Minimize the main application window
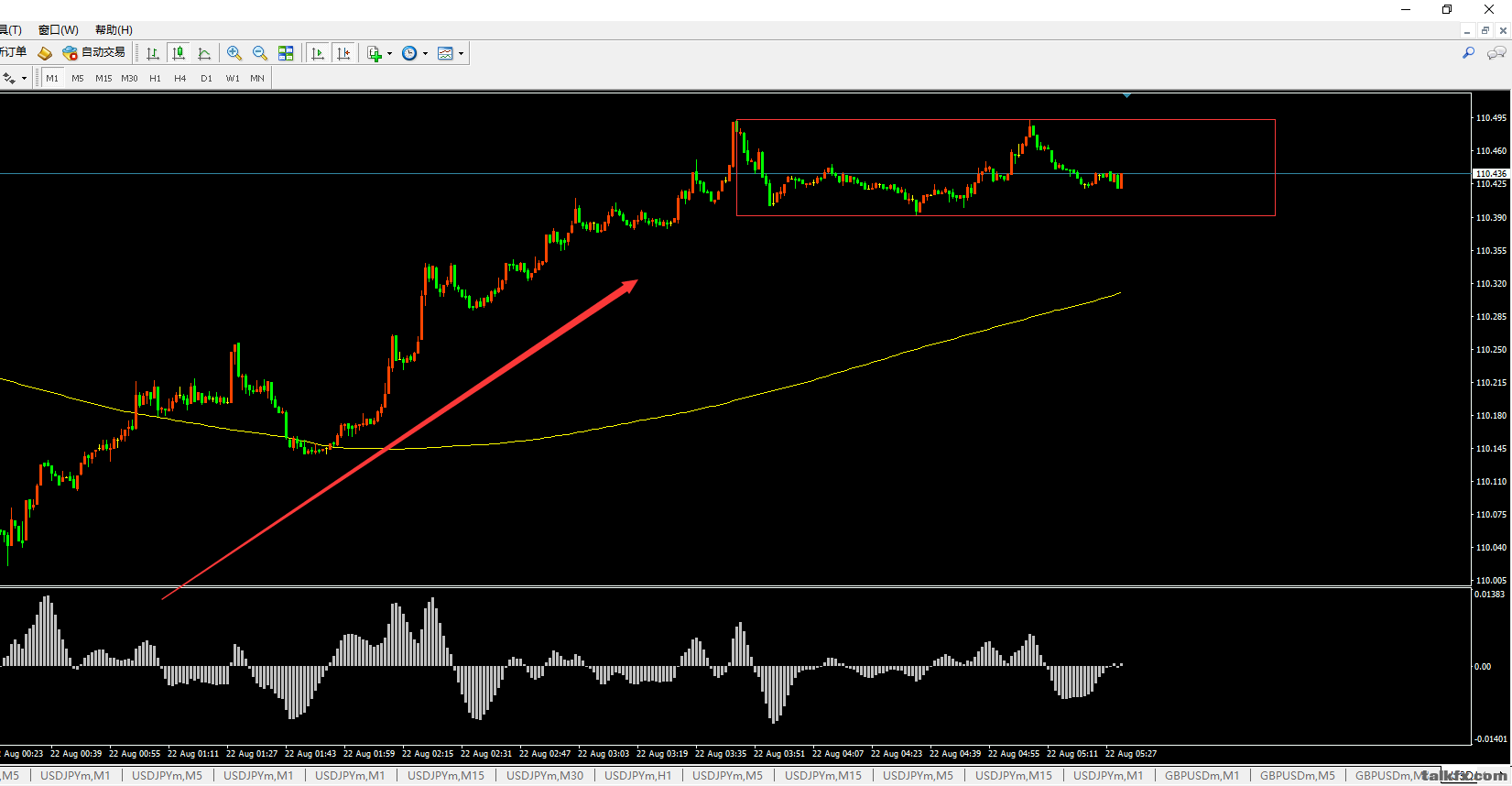Screen dimensions: 1512x786 (x=1406, y=9)
